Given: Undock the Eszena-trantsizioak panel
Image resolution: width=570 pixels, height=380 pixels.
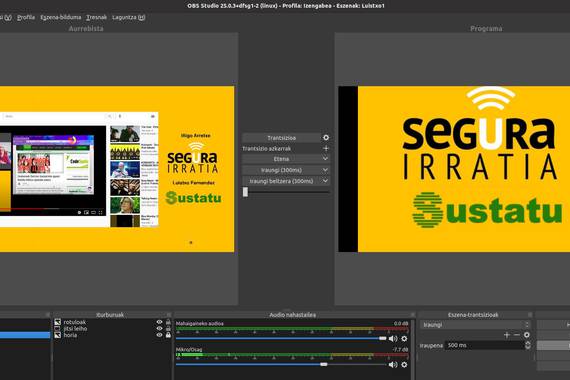Looking at the screenshot, I should tap(530, 315).
